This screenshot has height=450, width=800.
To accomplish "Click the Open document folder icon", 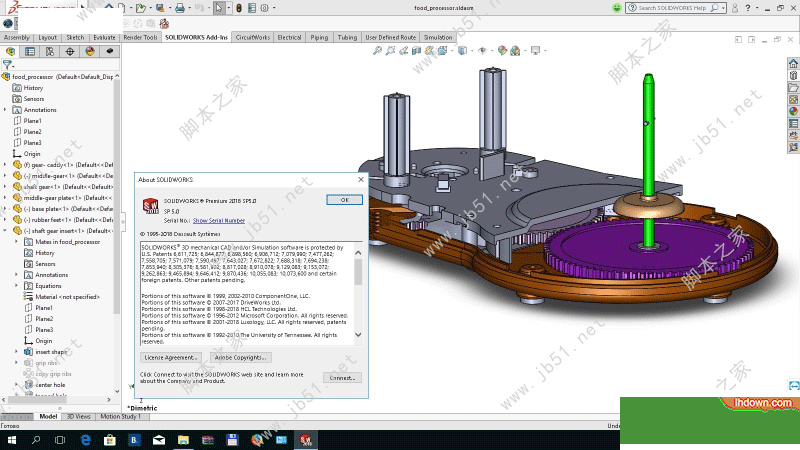I will [140, 8].
